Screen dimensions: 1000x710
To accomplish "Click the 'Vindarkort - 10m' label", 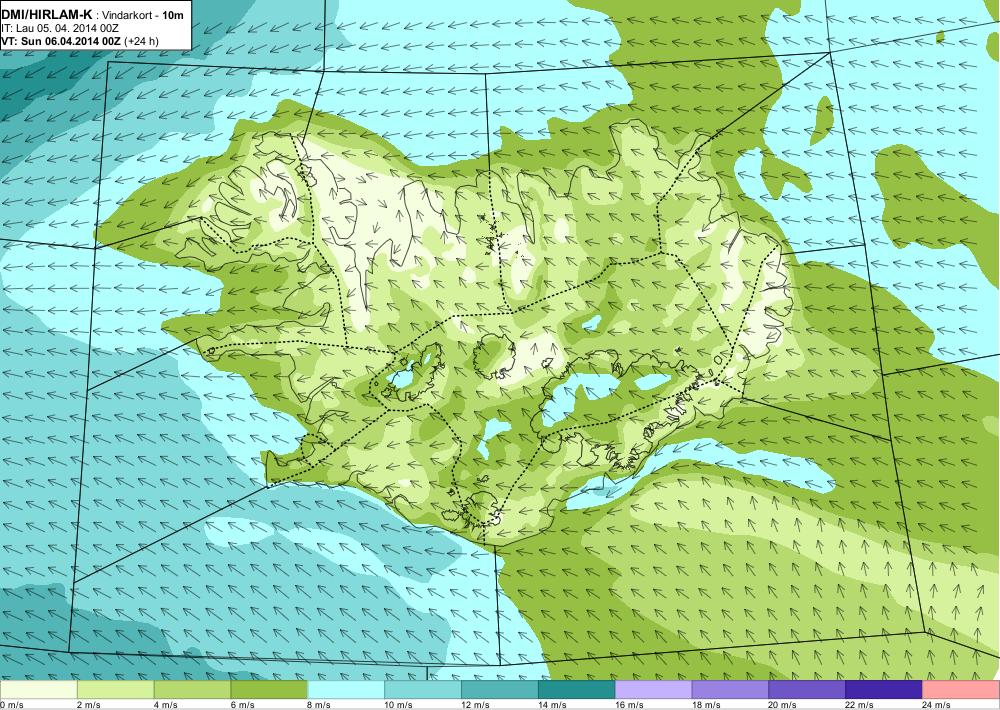I will (x=143, y=16).
